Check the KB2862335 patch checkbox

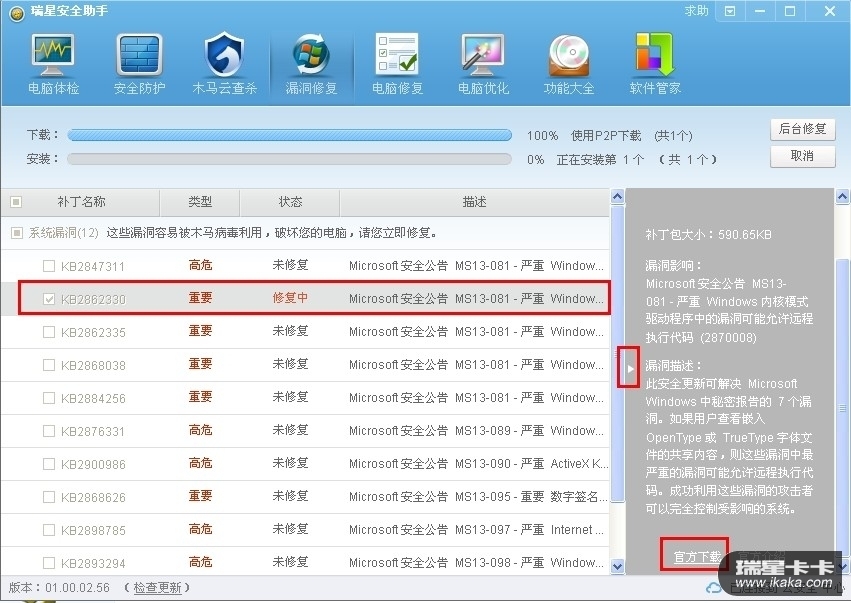click(49, 332)
